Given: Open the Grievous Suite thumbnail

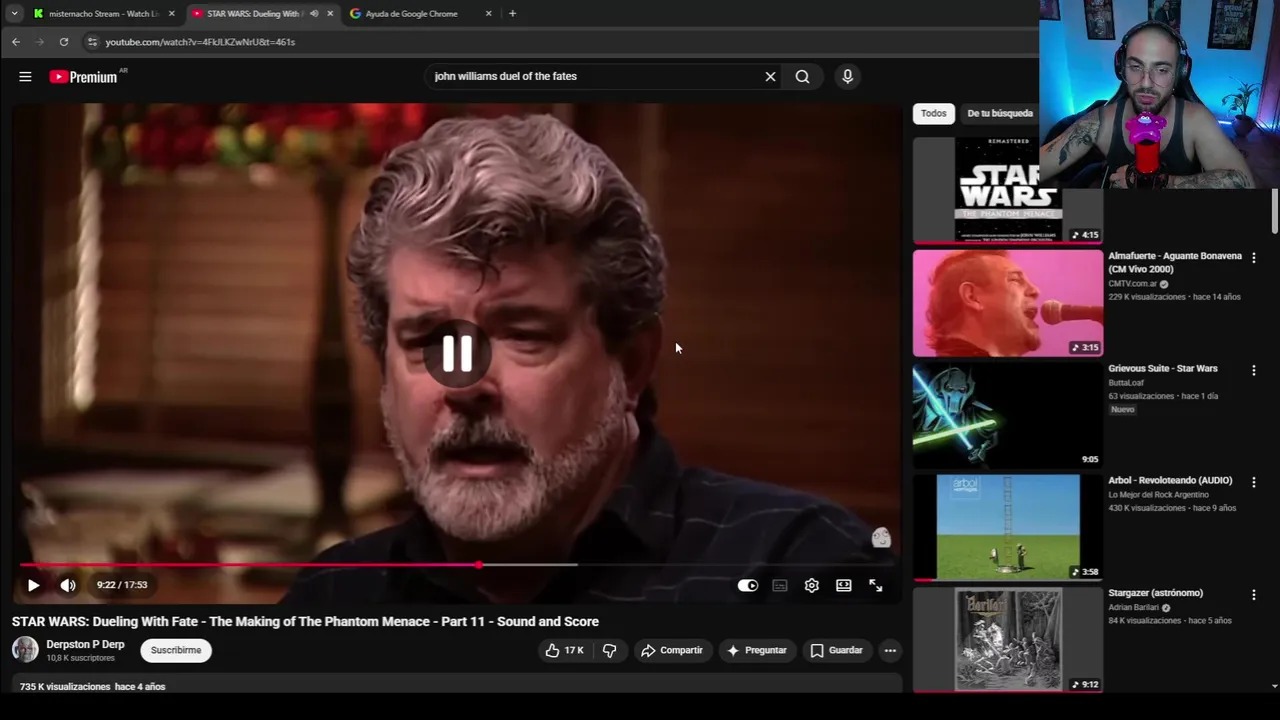Looking at the screenshot, I should (x=1007, y=415).
